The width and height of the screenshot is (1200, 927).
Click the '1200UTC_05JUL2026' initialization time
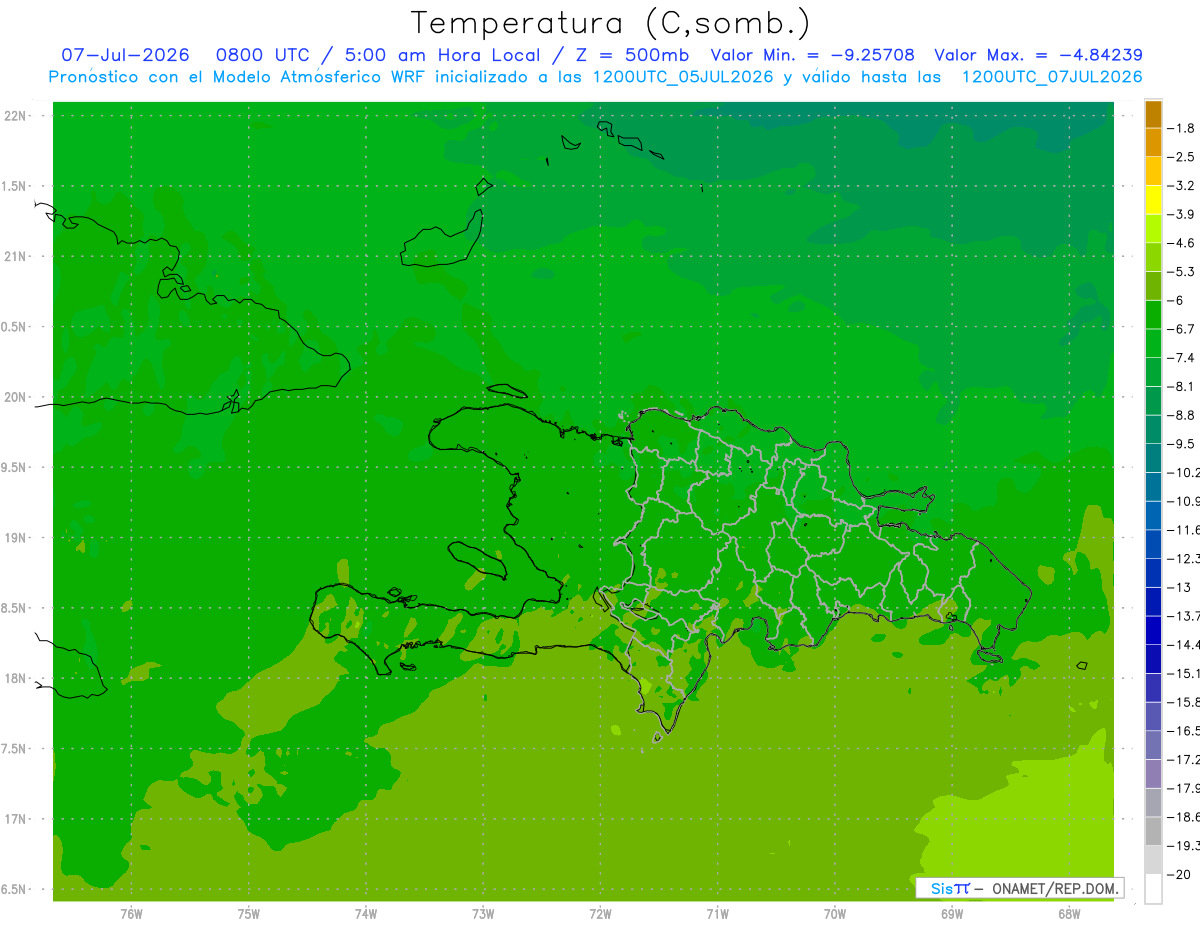click(x=683, y=77)
